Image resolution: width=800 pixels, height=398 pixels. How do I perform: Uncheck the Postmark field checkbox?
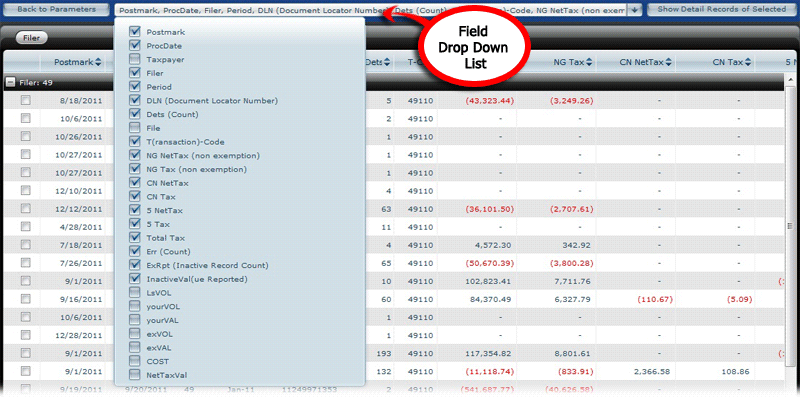click(135, 32)
